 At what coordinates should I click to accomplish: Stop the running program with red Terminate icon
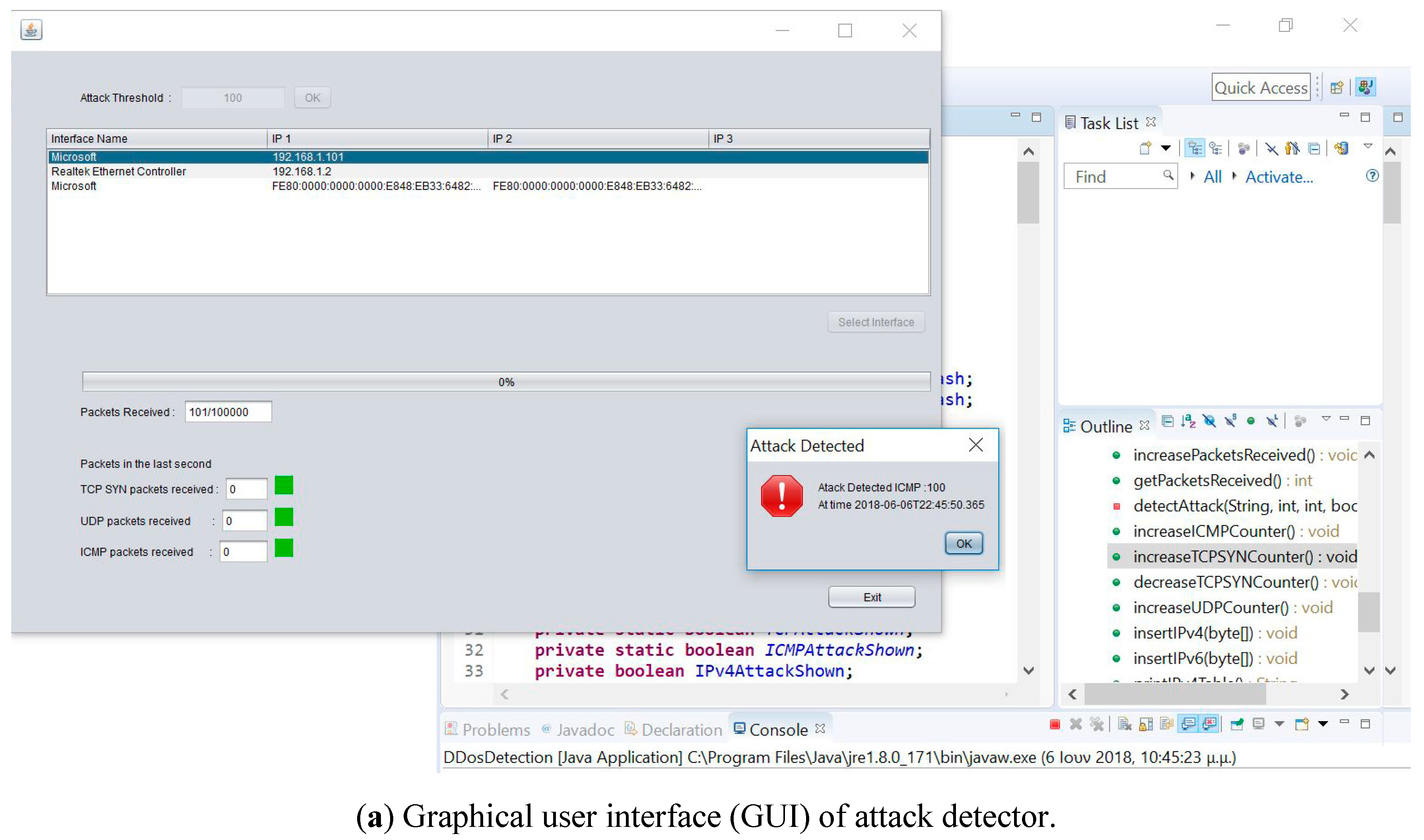[1054, 724]
